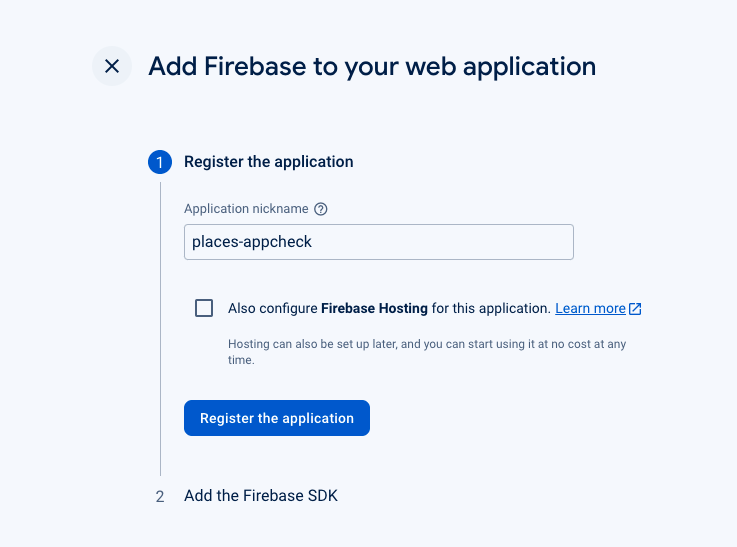
Task: Click the page title "Add Firebase to your web application"
Action: click(x=372, y=67)
